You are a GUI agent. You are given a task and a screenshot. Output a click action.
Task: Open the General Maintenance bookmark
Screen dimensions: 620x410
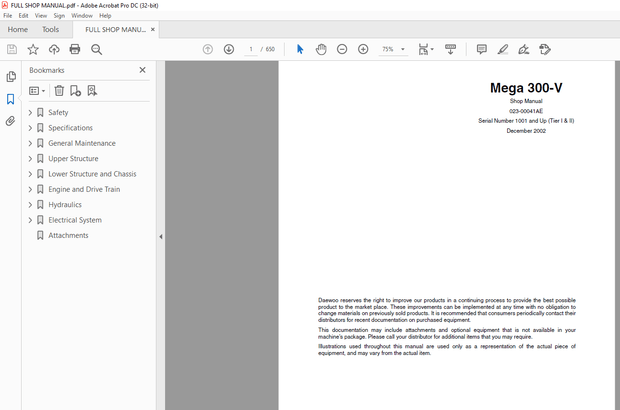pos(82,144)
